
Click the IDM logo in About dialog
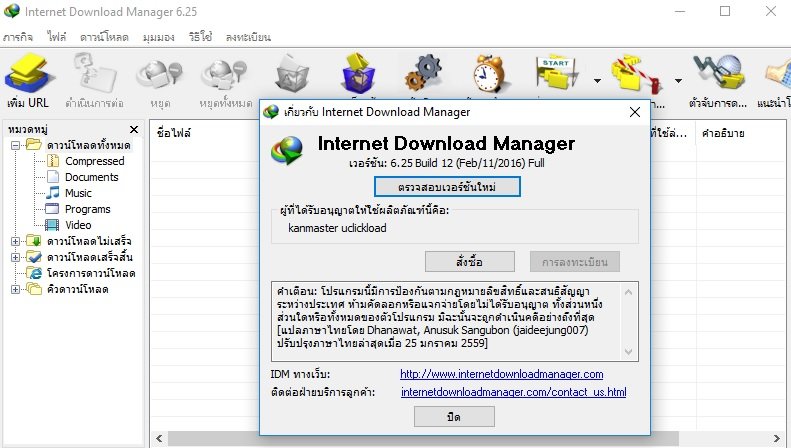click(287, 150)
